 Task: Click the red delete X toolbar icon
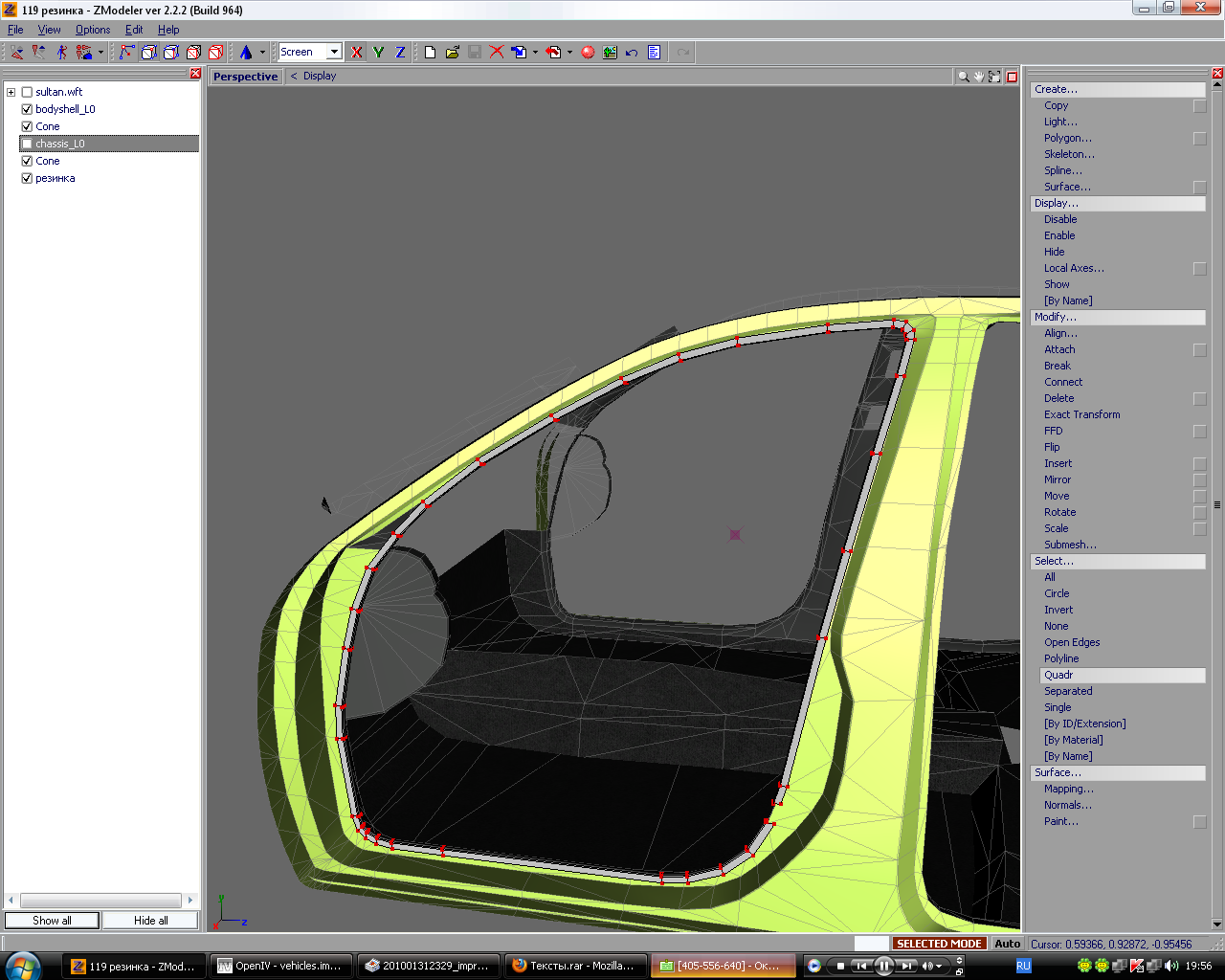pos(497,53)
